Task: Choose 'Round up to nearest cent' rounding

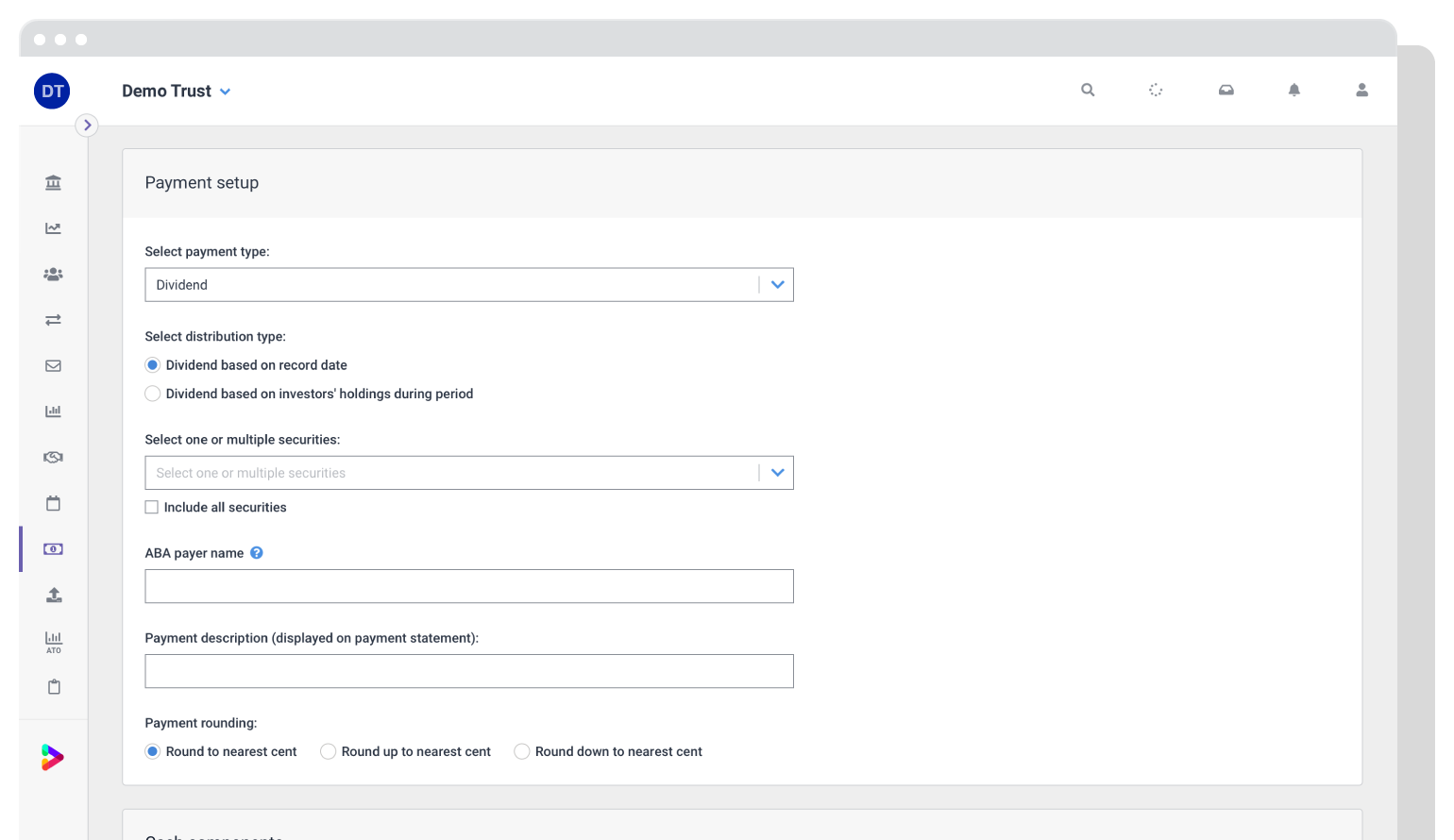Action: (x=328, y=751)
